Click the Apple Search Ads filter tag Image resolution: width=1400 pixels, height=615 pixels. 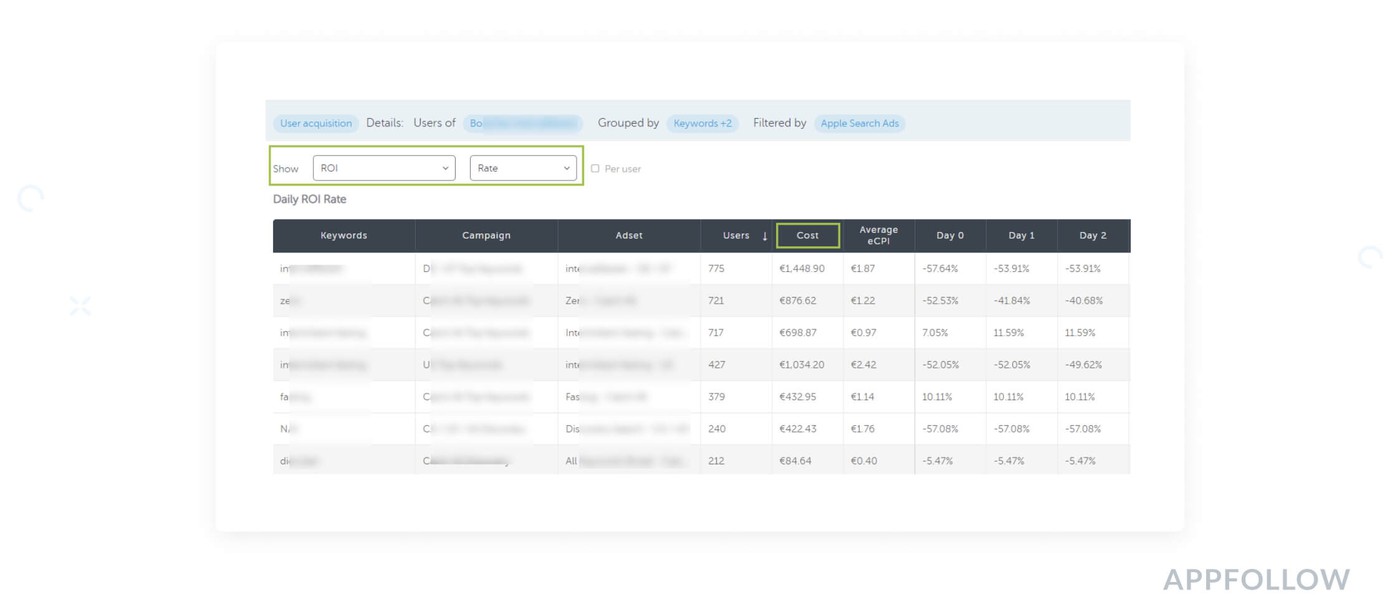[859, 124]
